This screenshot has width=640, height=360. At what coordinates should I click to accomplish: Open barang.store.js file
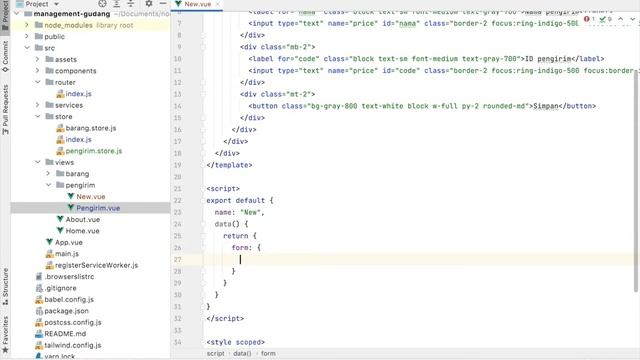[91, 128]
